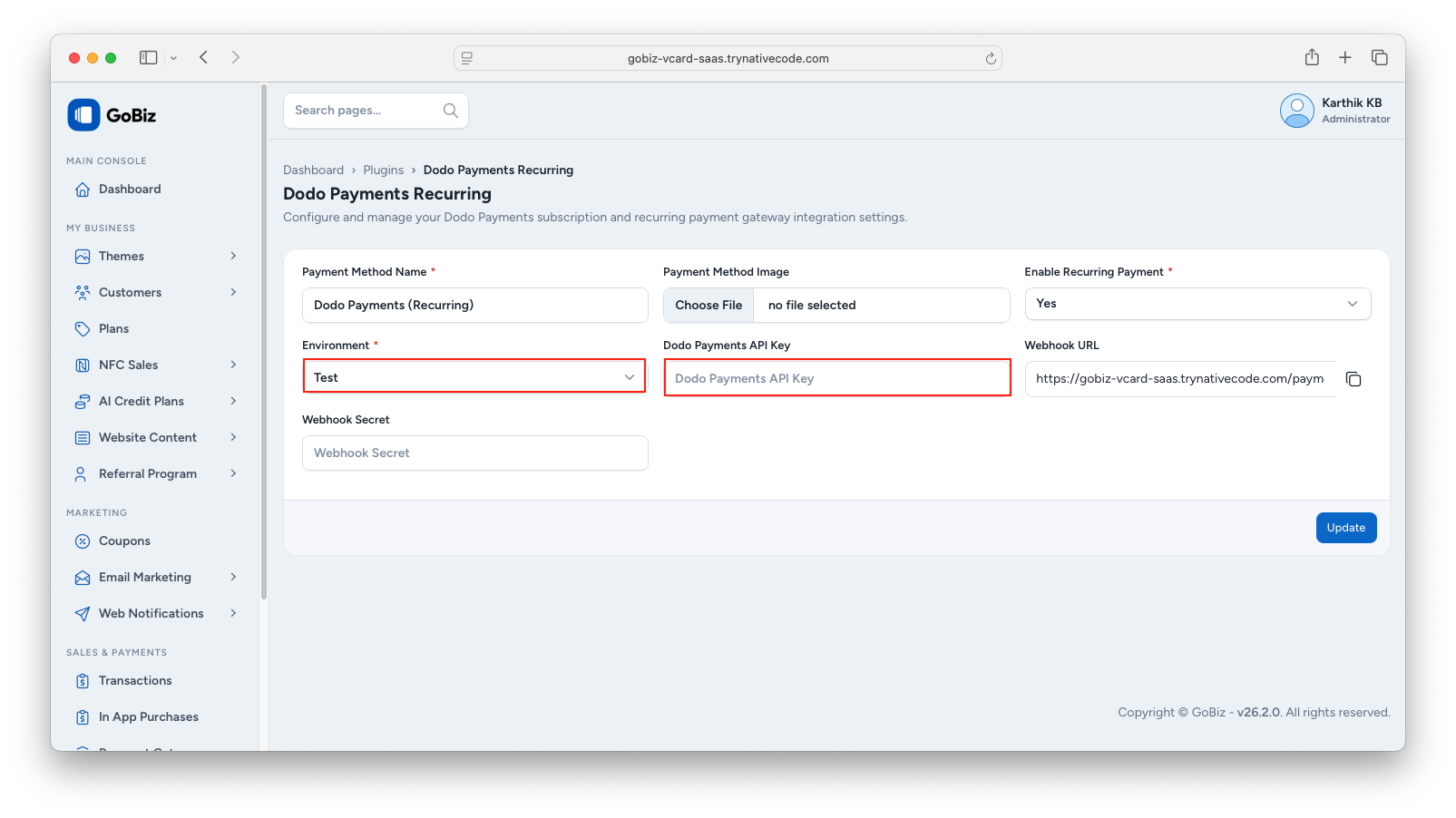Screen dimensions: 1456x818
Task: Click the search magnifier icon
Action: pyautogui.click(x=450, y=111)
